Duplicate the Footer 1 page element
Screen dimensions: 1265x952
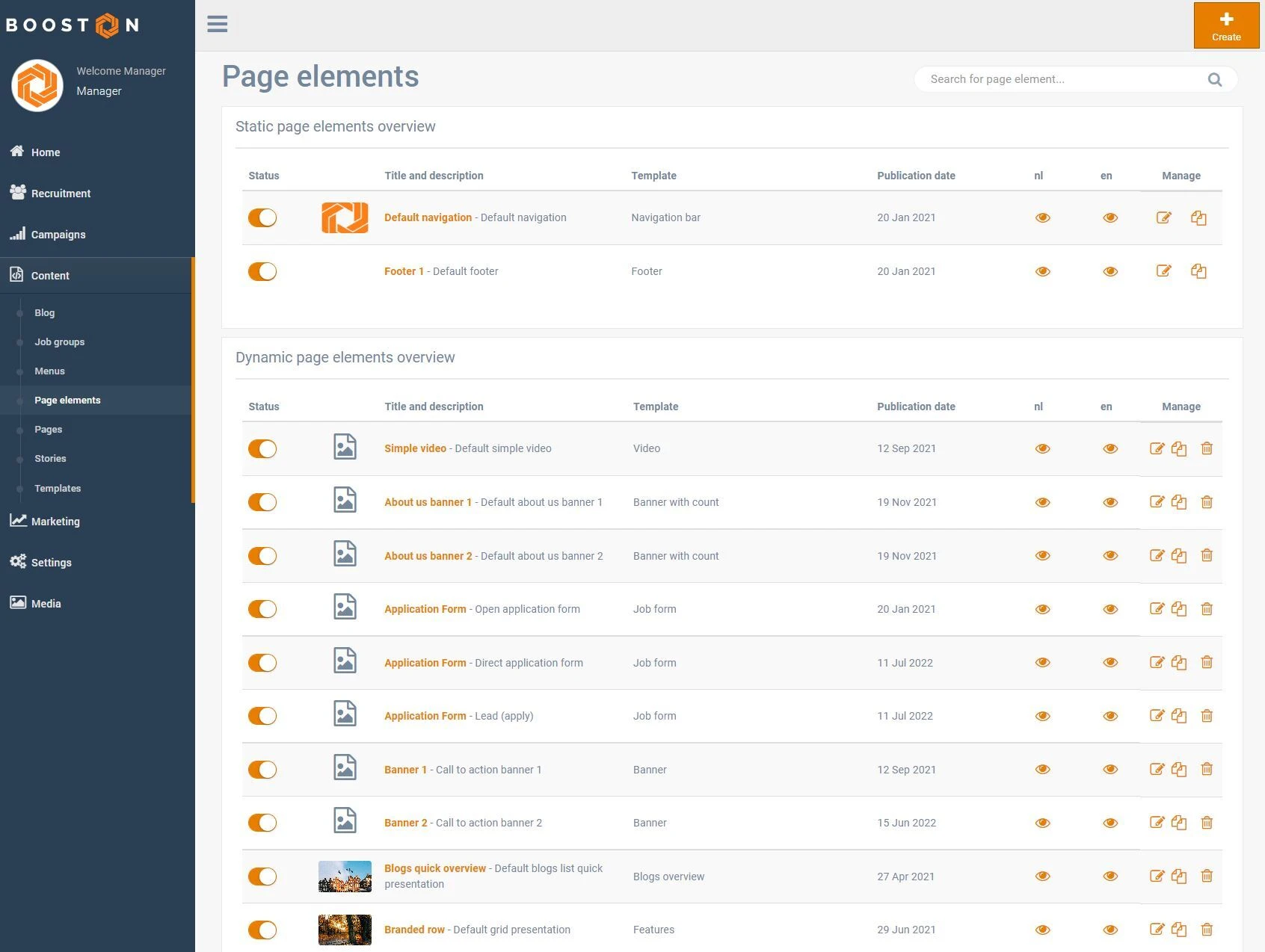[1198, 271]
